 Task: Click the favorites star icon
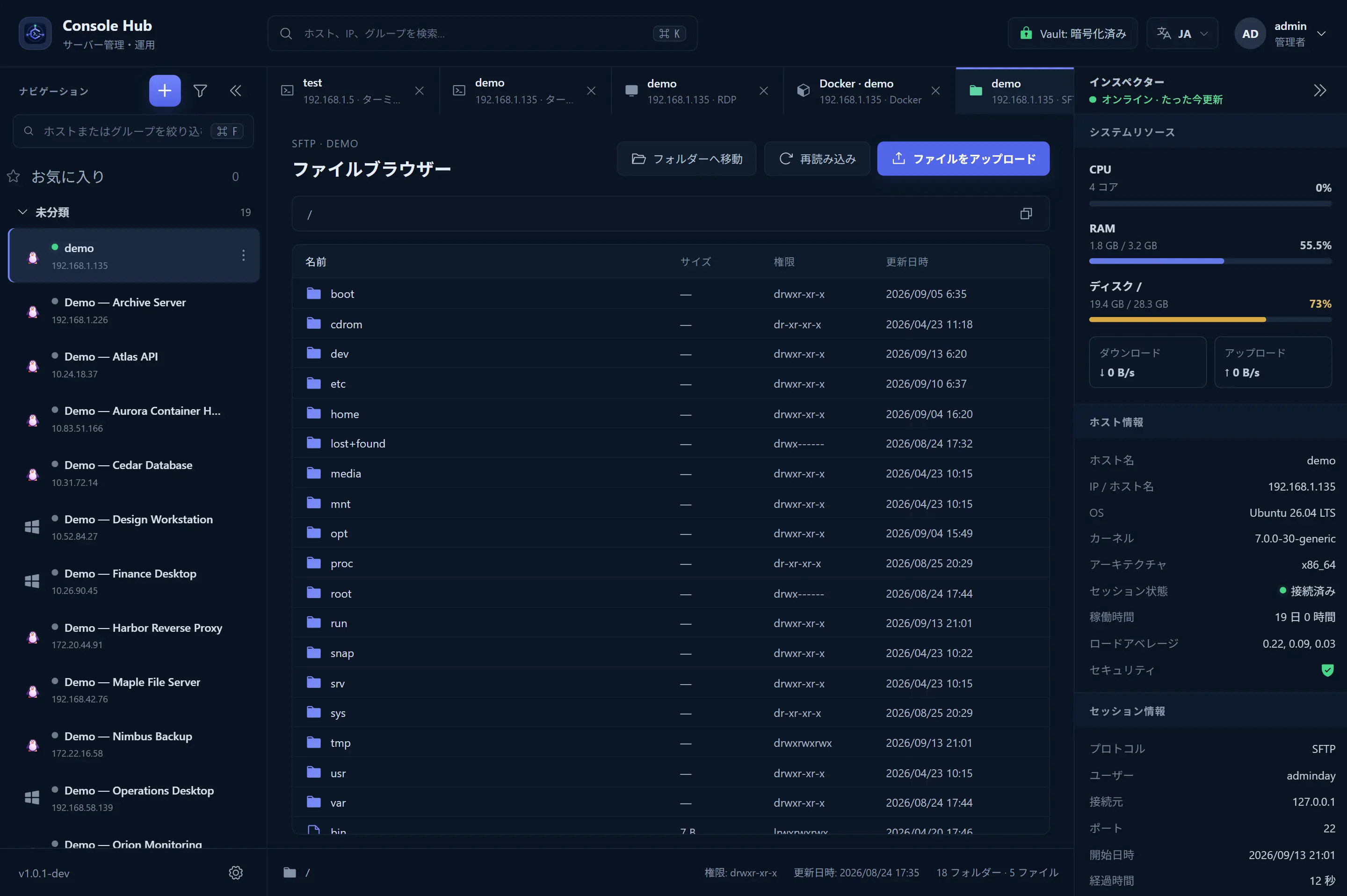pos(13,176)
